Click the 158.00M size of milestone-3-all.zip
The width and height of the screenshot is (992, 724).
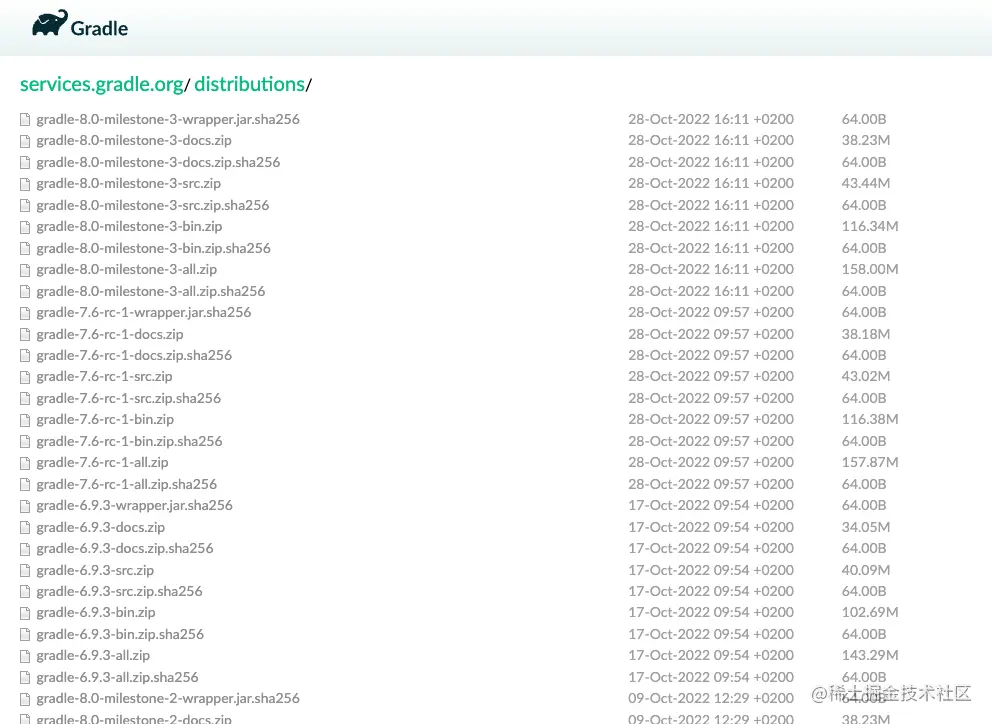point(870,269)
